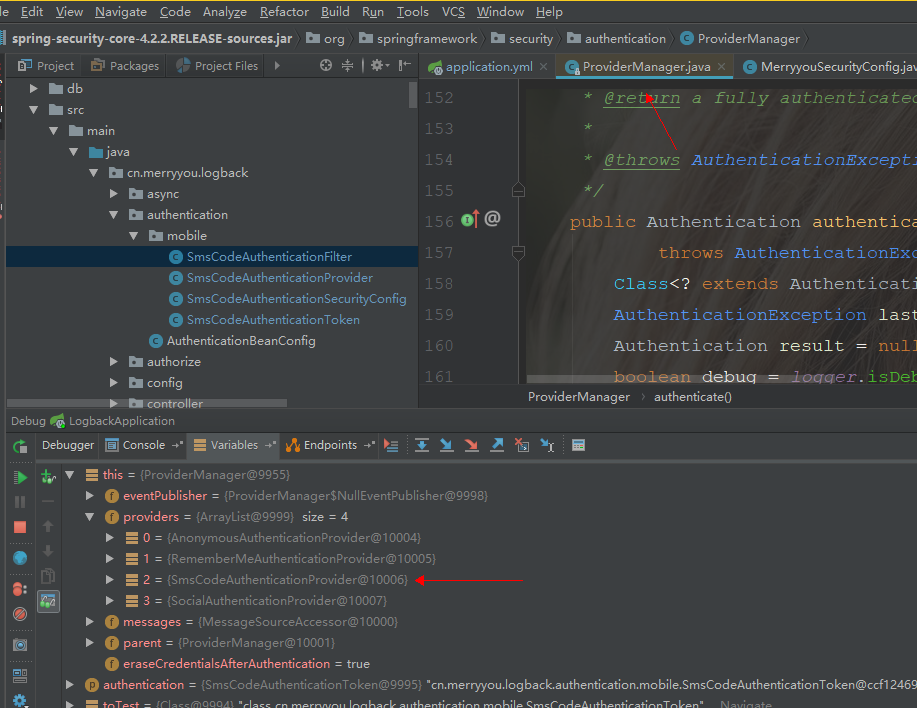Collapse the 'this' variable node
Screen dimensions: 917x708
70,474
